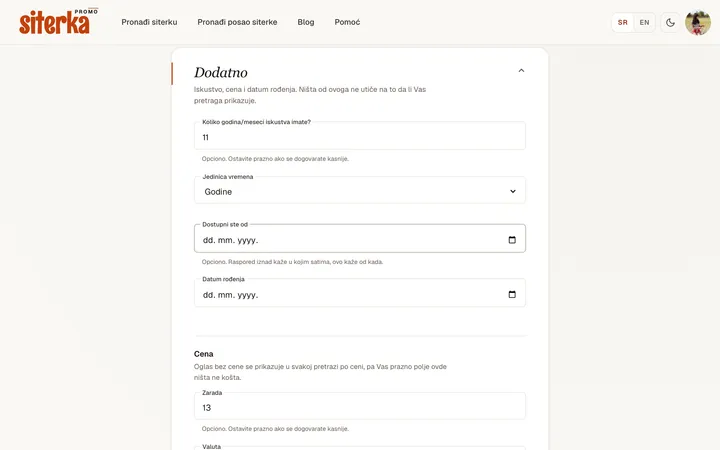Click the Cena section heading
The height and width of the screenshot is (450, 720).
tap(203, 354)
